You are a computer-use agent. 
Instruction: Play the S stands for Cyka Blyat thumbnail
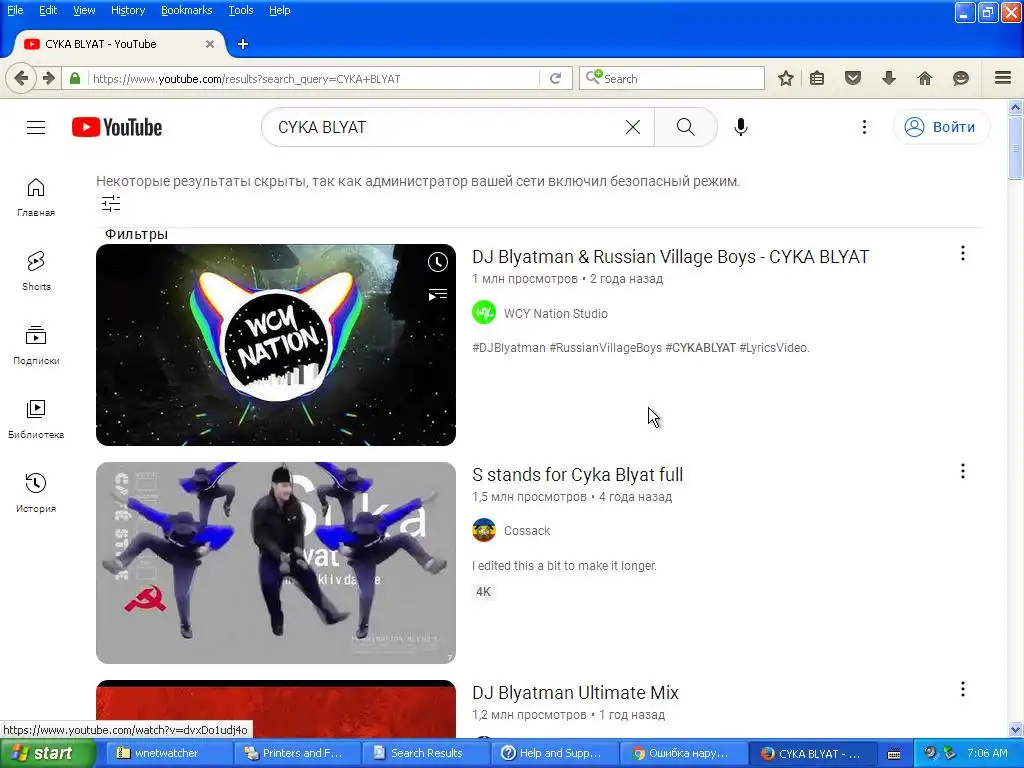(276, 563)
